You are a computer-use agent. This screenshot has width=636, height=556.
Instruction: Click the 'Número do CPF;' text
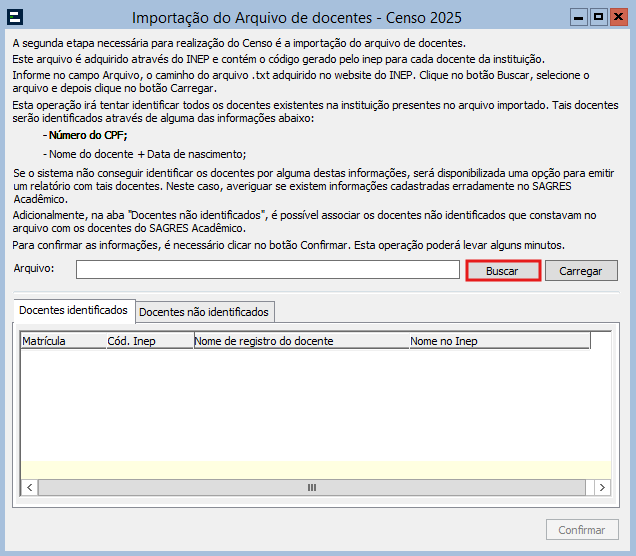pos(88,135)
